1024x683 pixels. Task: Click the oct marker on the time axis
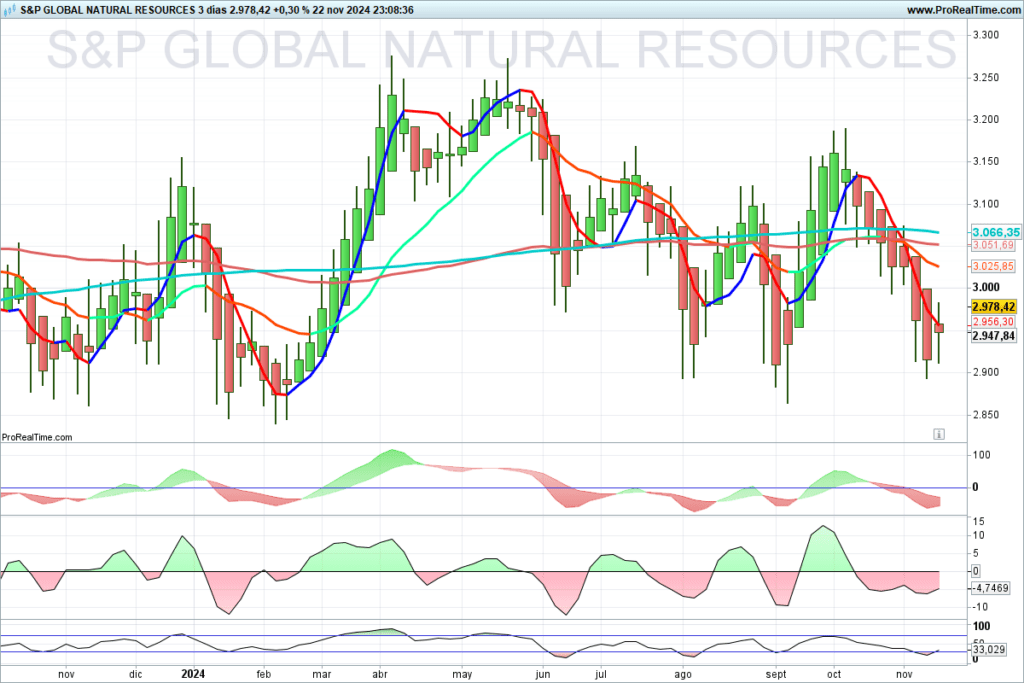click(834, 674)
